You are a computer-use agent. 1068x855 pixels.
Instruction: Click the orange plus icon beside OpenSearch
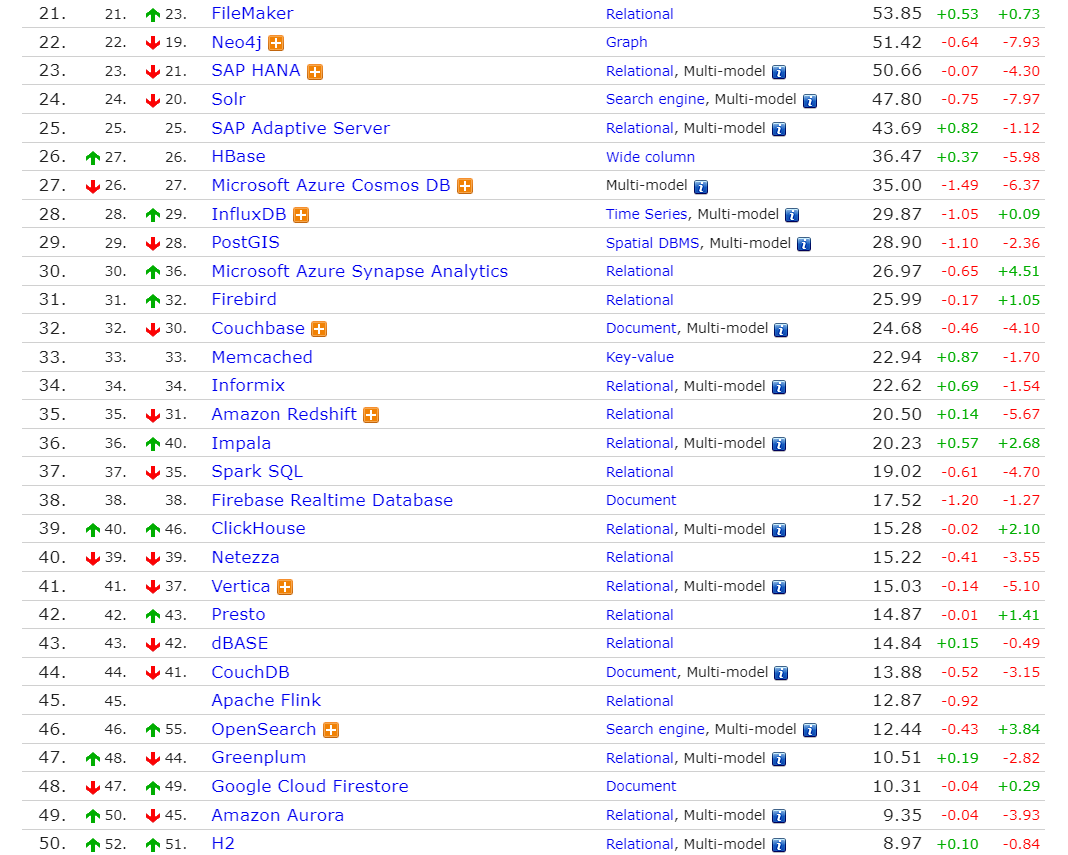pyautogui.click(x=331, y=730)
